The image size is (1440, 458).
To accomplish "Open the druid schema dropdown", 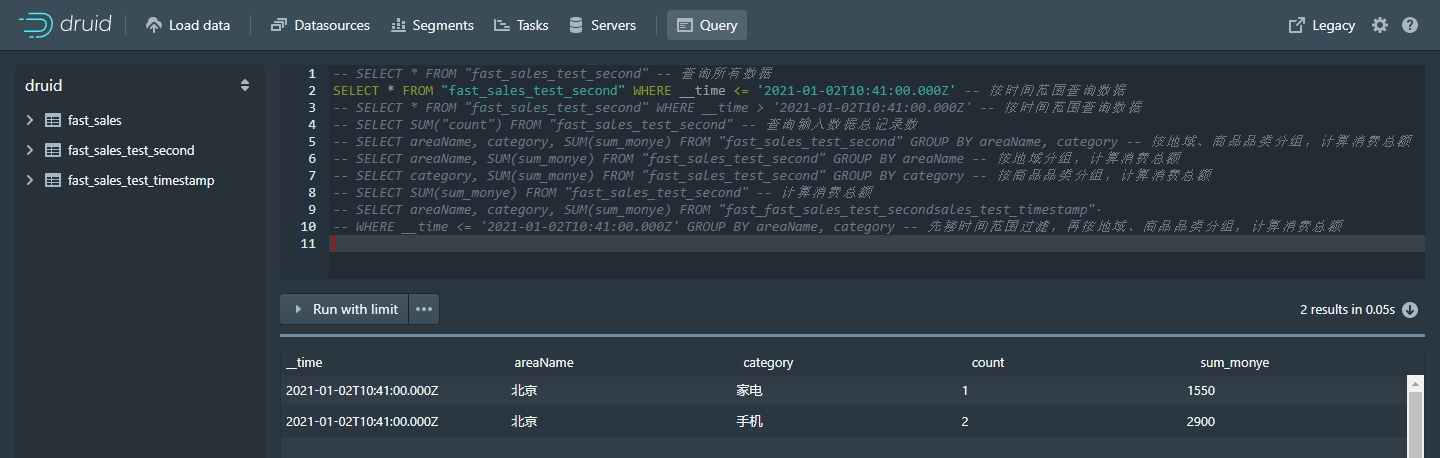I will pyautogui.click(x=244, y=86).
